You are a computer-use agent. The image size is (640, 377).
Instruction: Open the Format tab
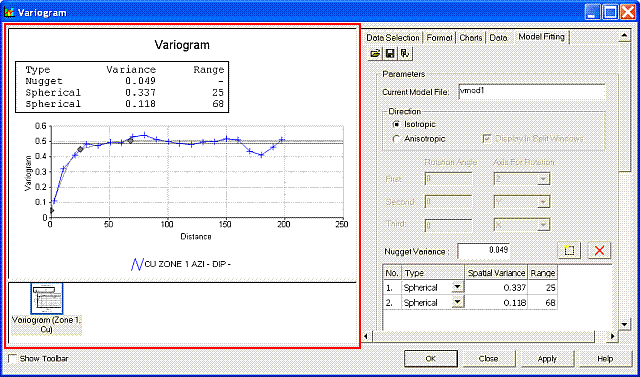tap(439, 38)
